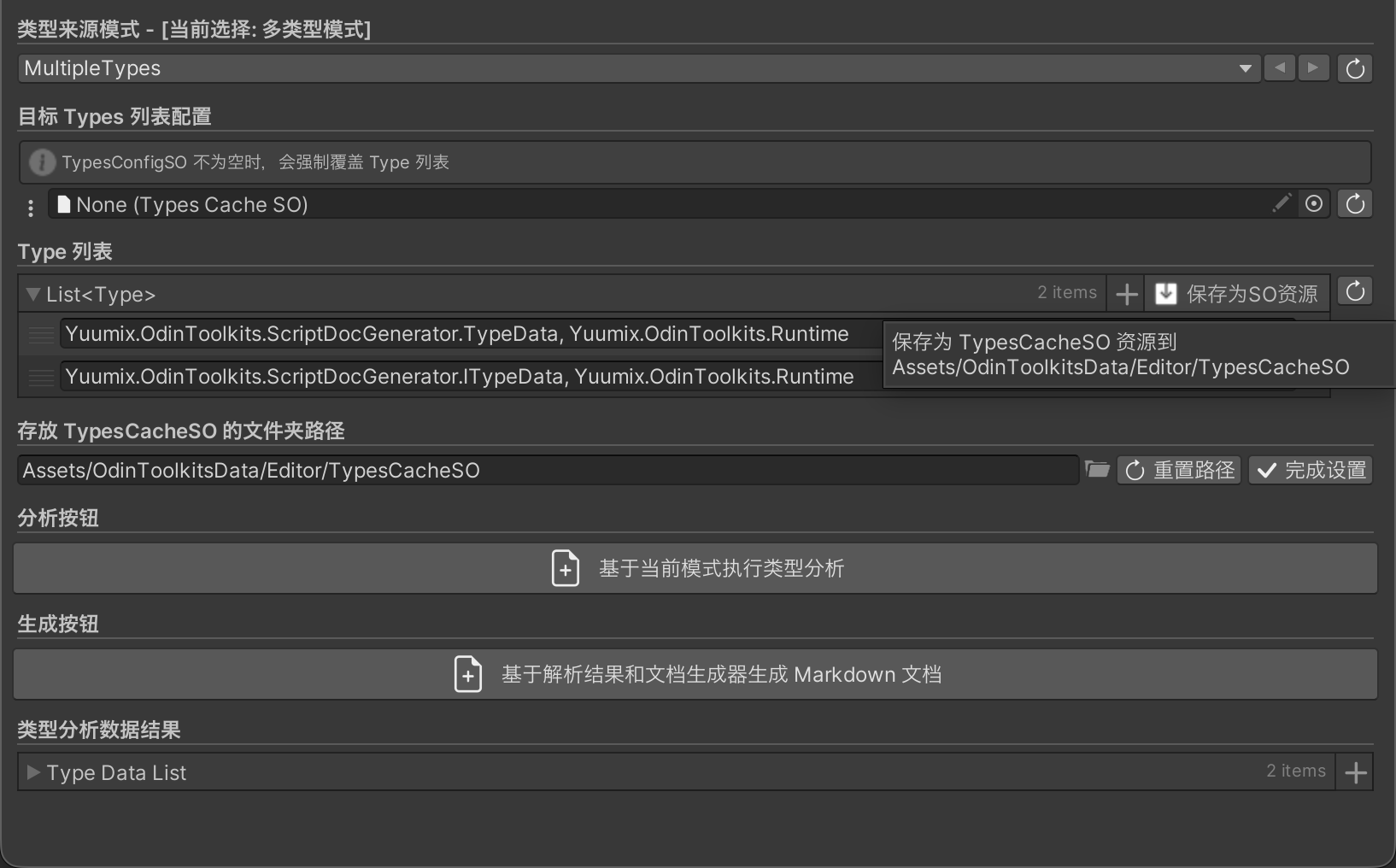Open the folder browser for TypesCacheSO path
This screenshot has width=1396, height=868.
(x=1098, y=469)
